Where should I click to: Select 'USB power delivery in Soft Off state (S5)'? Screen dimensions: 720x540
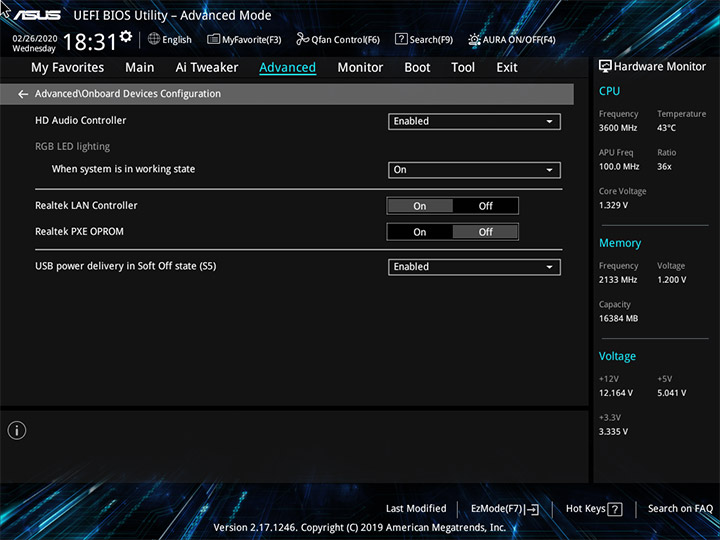click(x=125, y=266)
